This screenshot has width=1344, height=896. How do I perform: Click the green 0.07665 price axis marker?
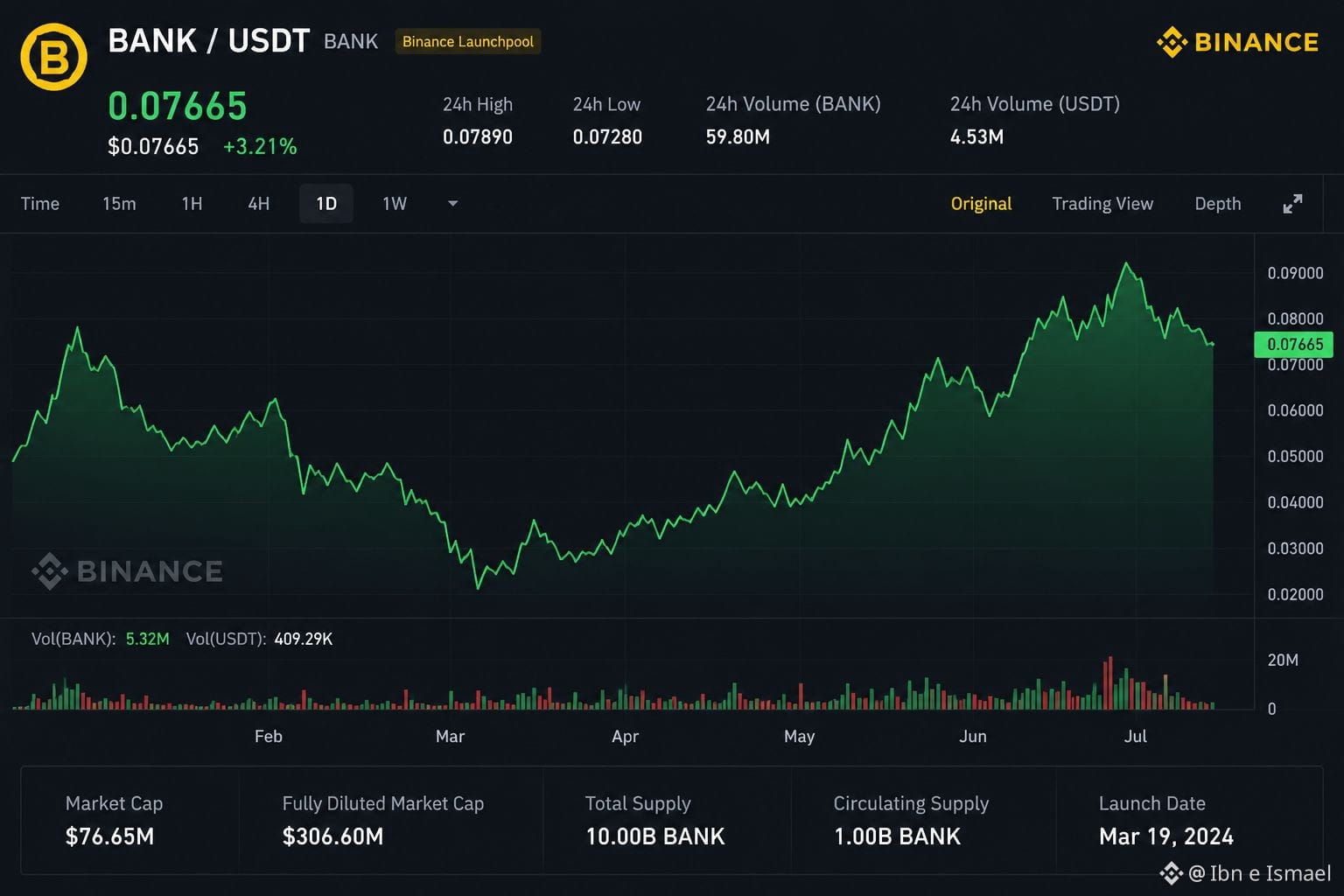1294,345
